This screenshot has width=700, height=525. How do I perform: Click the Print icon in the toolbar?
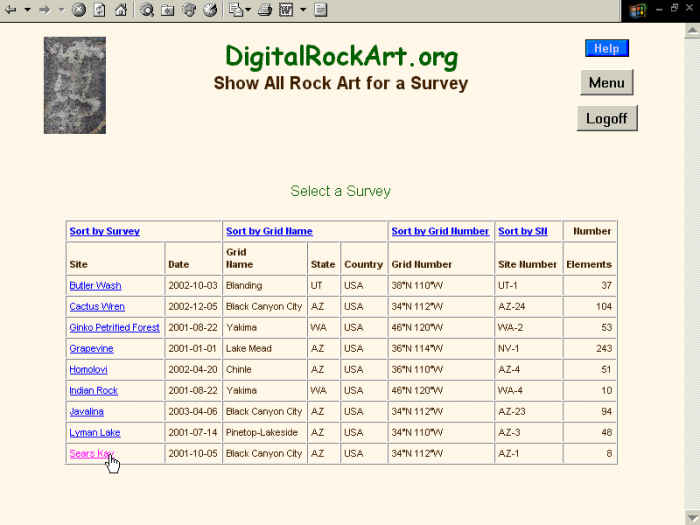tap(265, 10)
